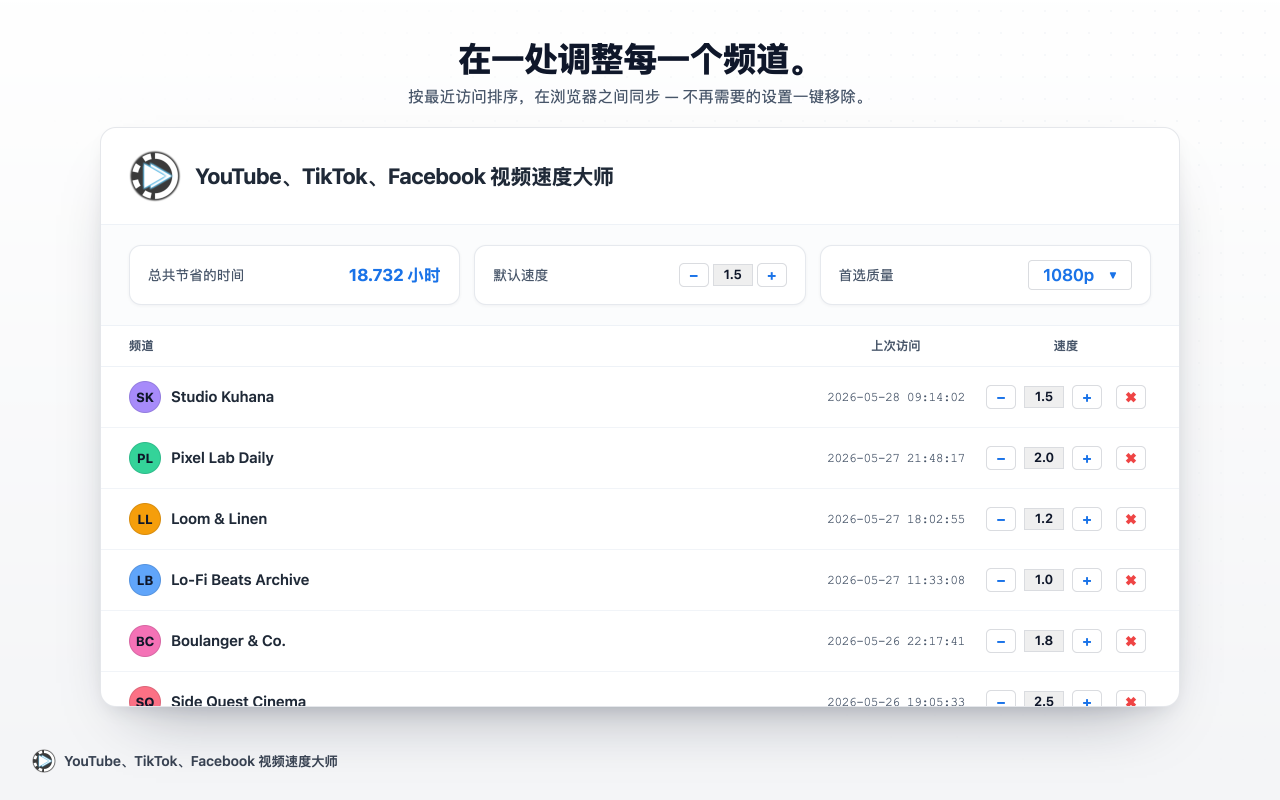Screen dimensions: 1280x800
Task: Click the 18.732 小时 saved time value
Action: [394, 275]
